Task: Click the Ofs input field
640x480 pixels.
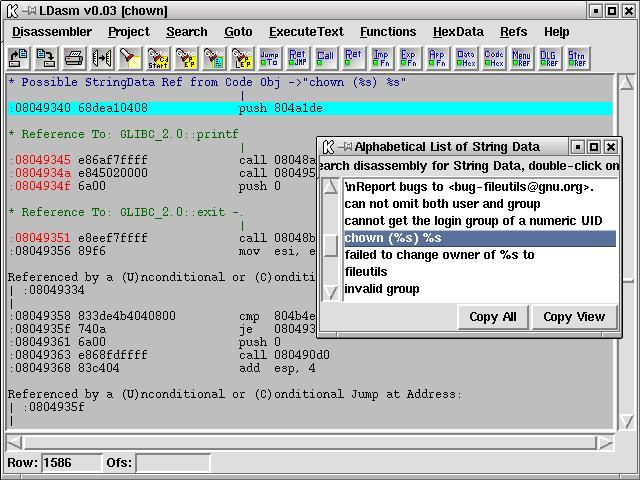Action: [x=173, y=463]
